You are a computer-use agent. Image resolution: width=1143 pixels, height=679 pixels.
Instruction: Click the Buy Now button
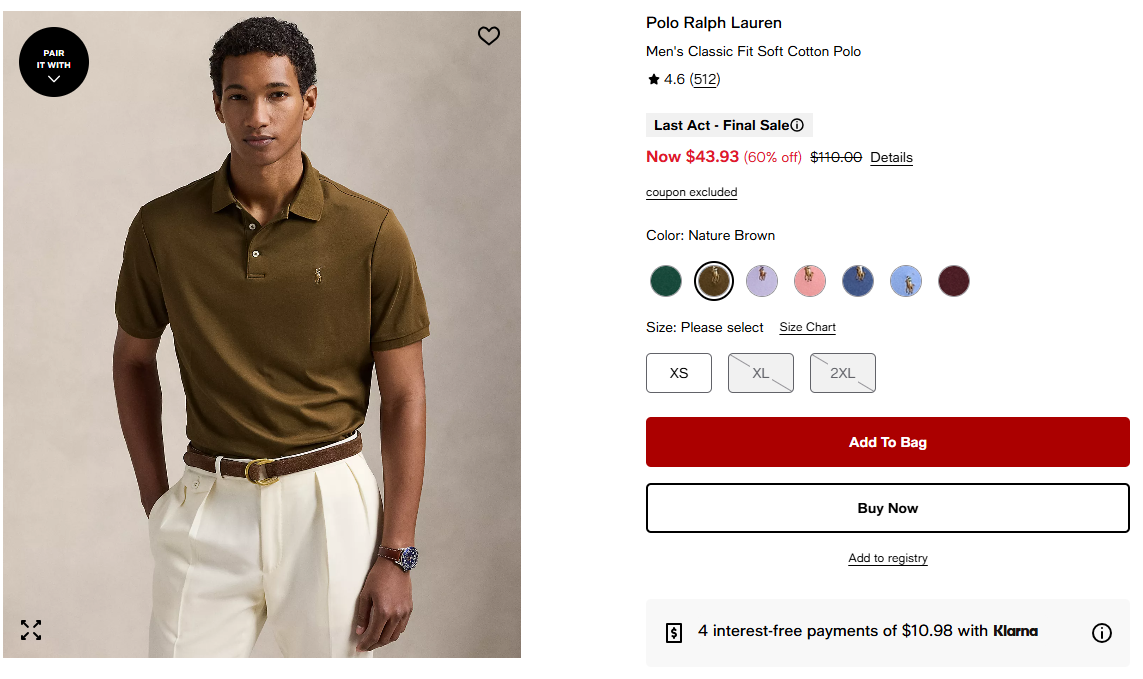point(888,508)
